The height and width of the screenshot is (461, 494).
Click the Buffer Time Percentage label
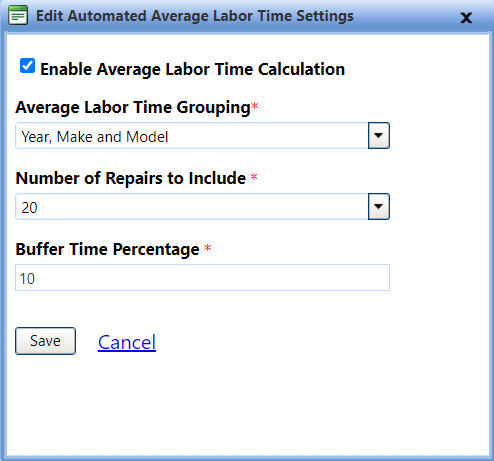pyautogui.click(x=107, y=250)
